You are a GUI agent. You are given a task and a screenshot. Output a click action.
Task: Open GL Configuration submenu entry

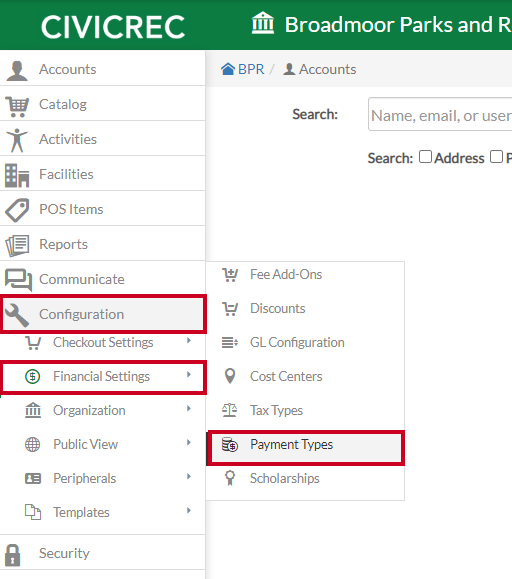[x=305, y=343]
